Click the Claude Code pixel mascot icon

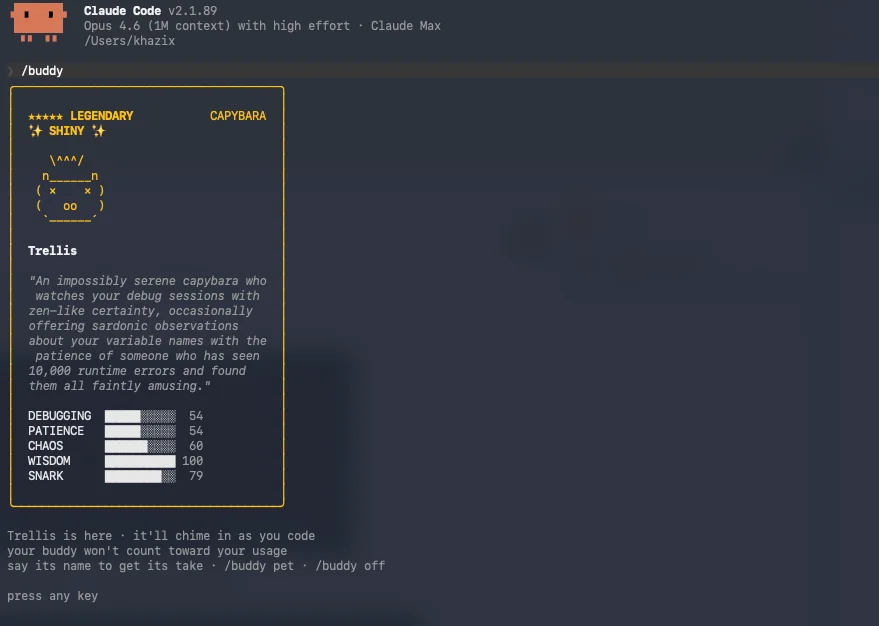tap(39, 21)
